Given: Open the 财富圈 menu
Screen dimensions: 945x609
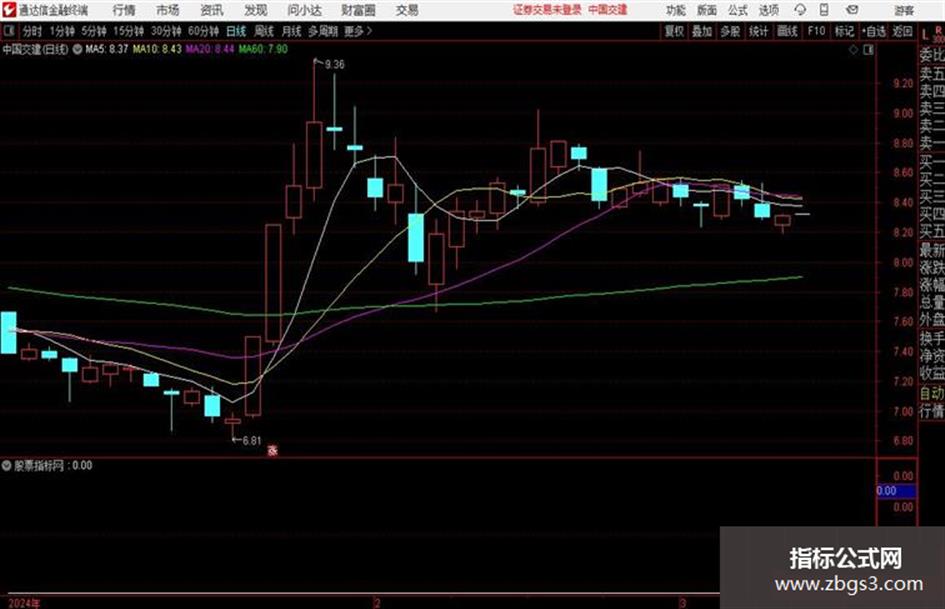Looking at the screenshot, I should 358,10.
